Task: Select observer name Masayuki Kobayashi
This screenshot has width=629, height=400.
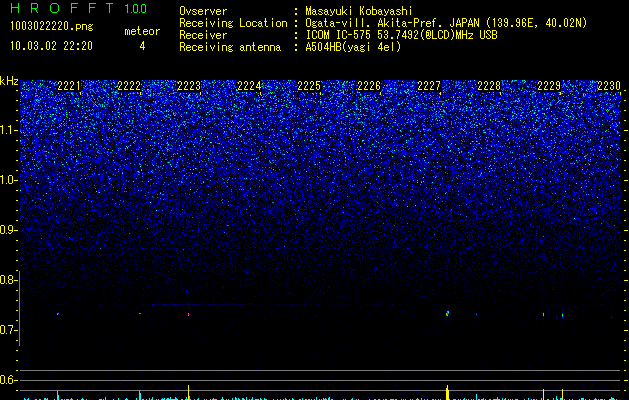Action: [359, 11]
